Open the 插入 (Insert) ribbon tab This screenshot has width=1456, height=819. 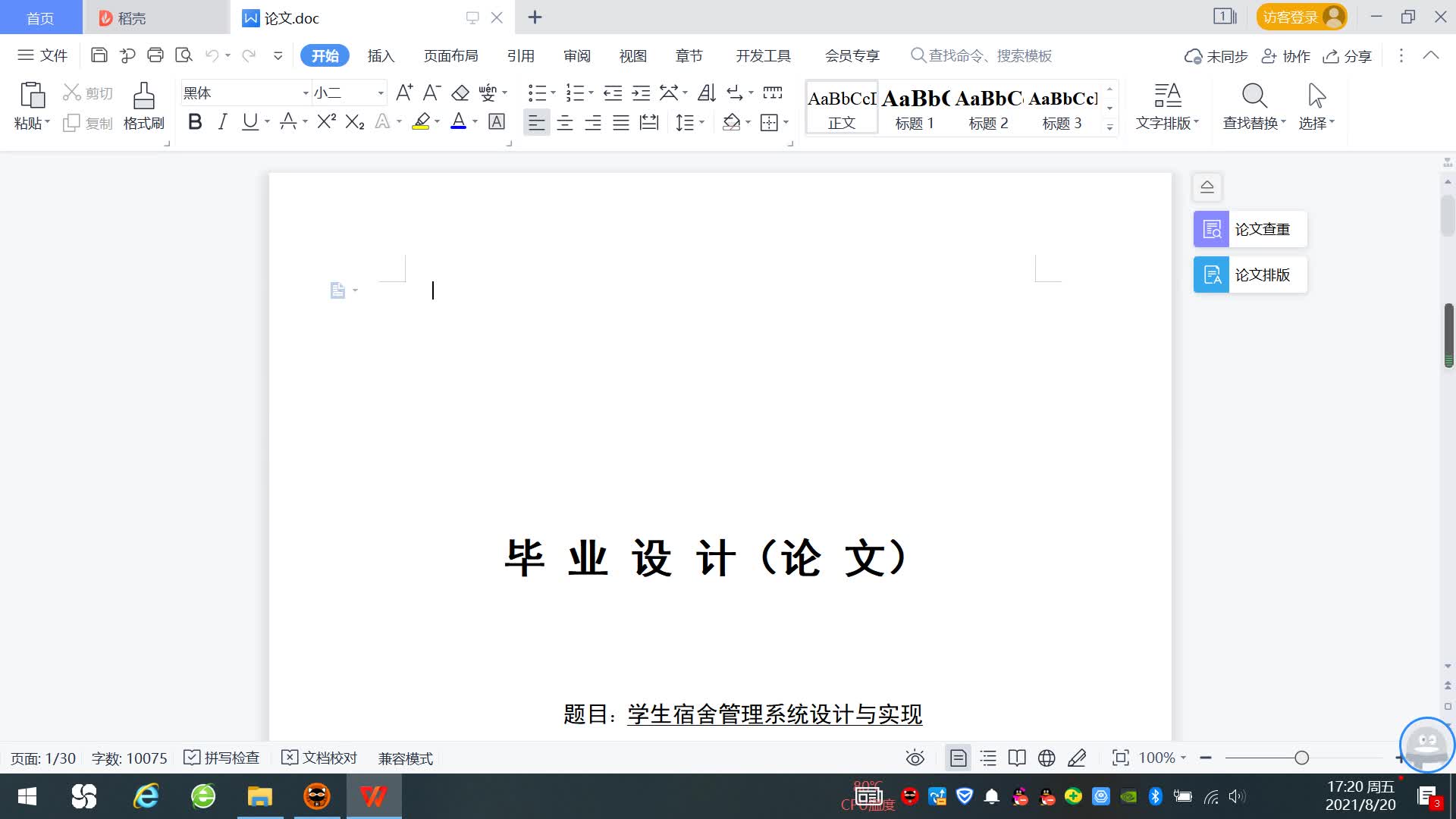pos(381,55)
